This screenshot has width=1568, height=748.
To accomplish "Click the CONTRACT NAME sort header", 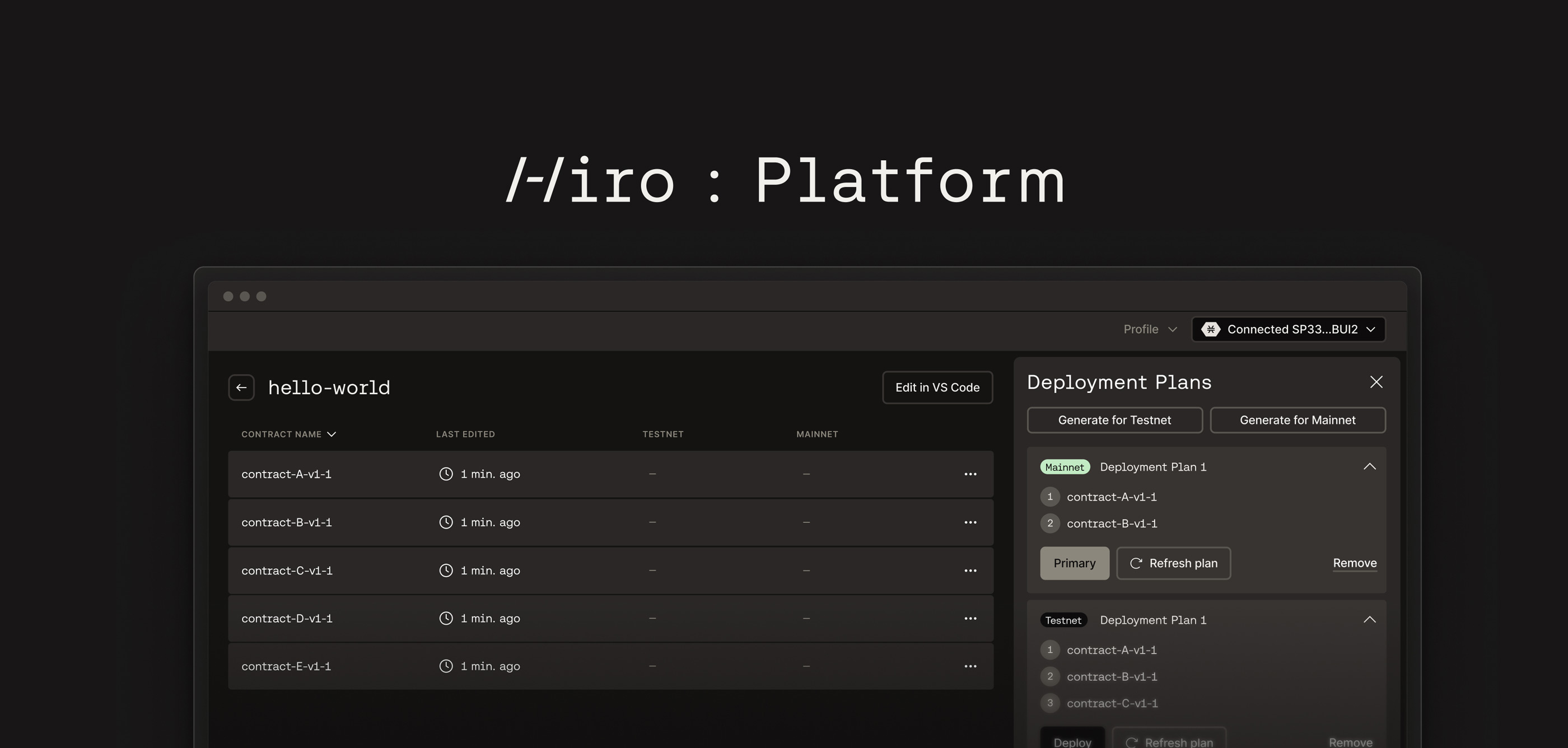I will [287, 434].
